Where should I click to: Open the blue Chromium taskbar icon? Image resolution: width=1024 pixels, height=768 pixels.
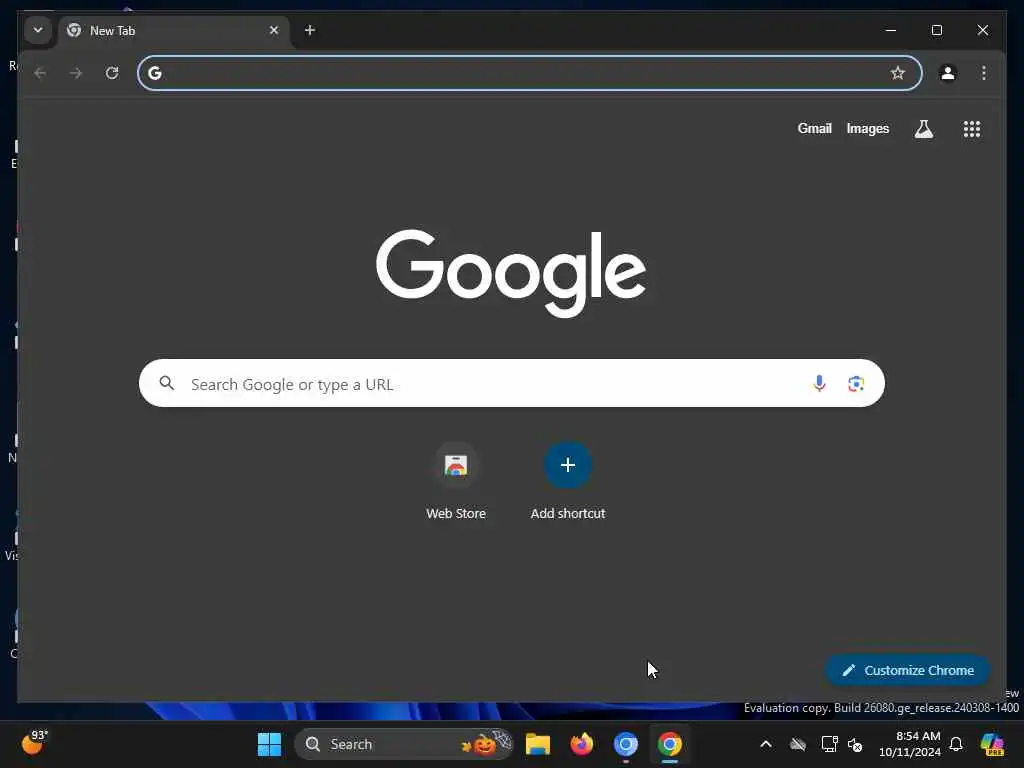[626, 744]
